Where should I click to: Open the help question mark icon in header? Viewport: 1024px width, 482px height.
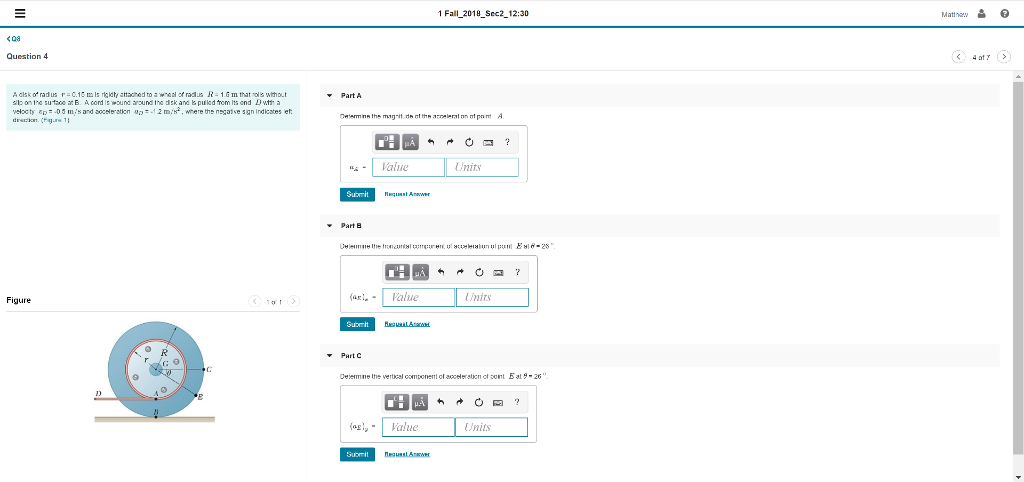point(1004,14)
